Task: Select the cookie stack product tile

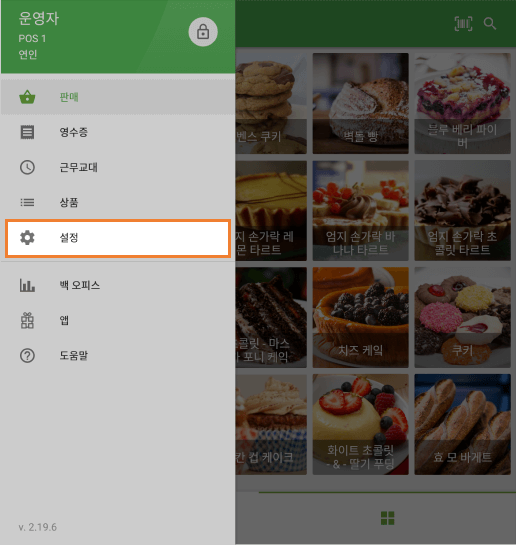Action: tap(271, 103)
